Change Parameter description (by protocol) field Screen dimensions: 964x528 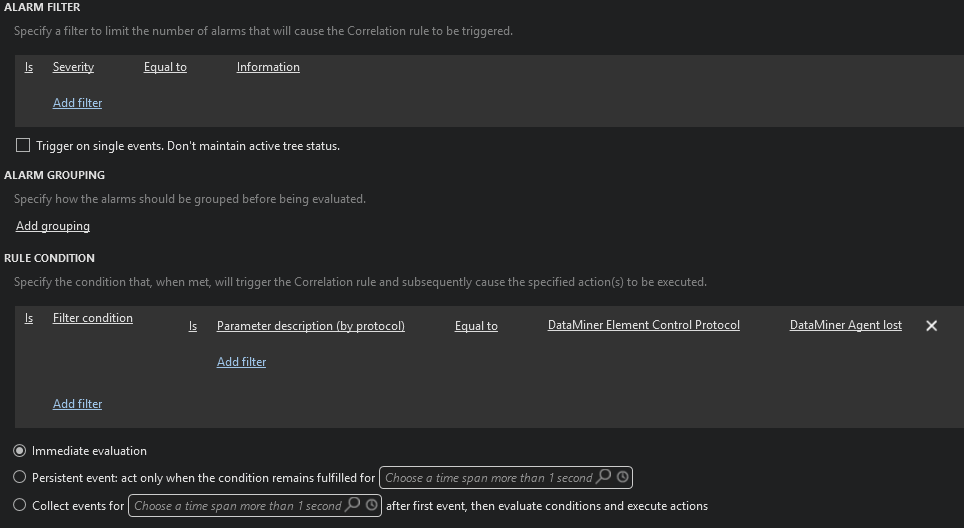310,326
